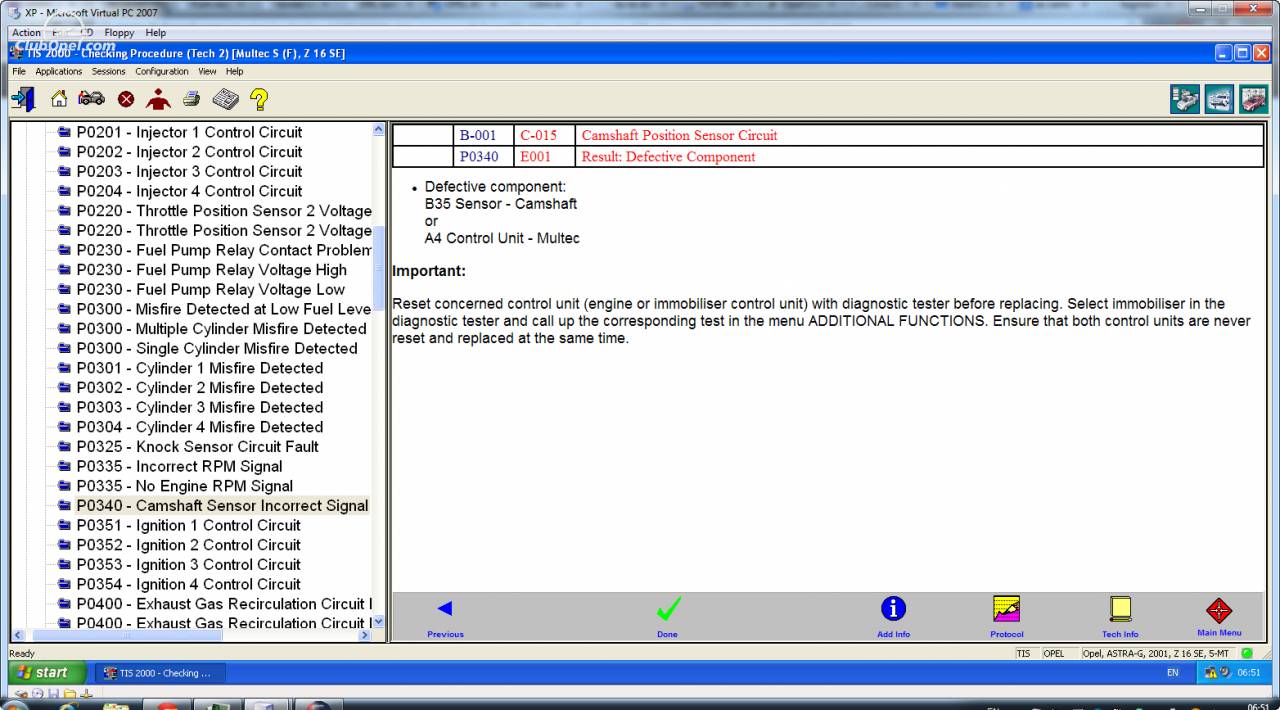Open the Sessions menu
This screenshot has height=710, width=1280.
[x=109, y=71]
